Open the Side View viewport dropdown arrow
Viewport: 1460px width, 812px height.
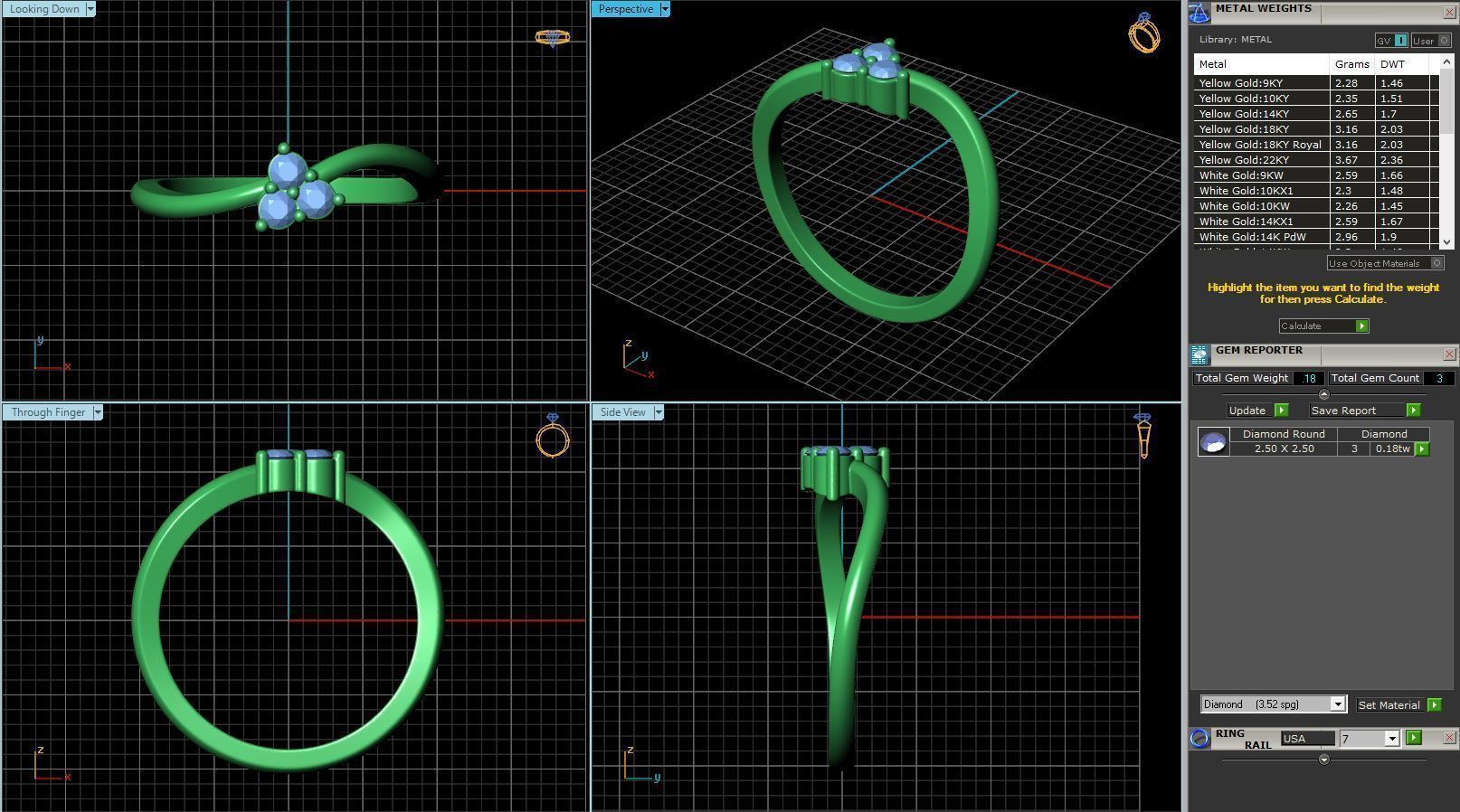pos(659,412)
